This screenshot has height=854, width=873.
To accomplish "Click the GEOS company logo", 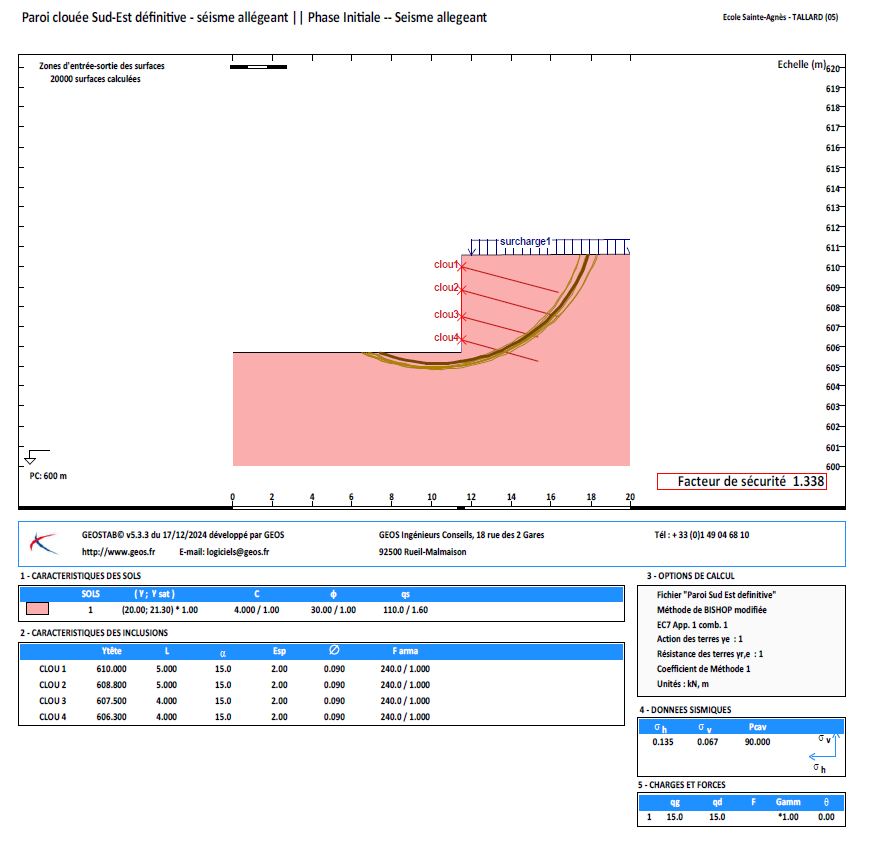I will point(45,543).
